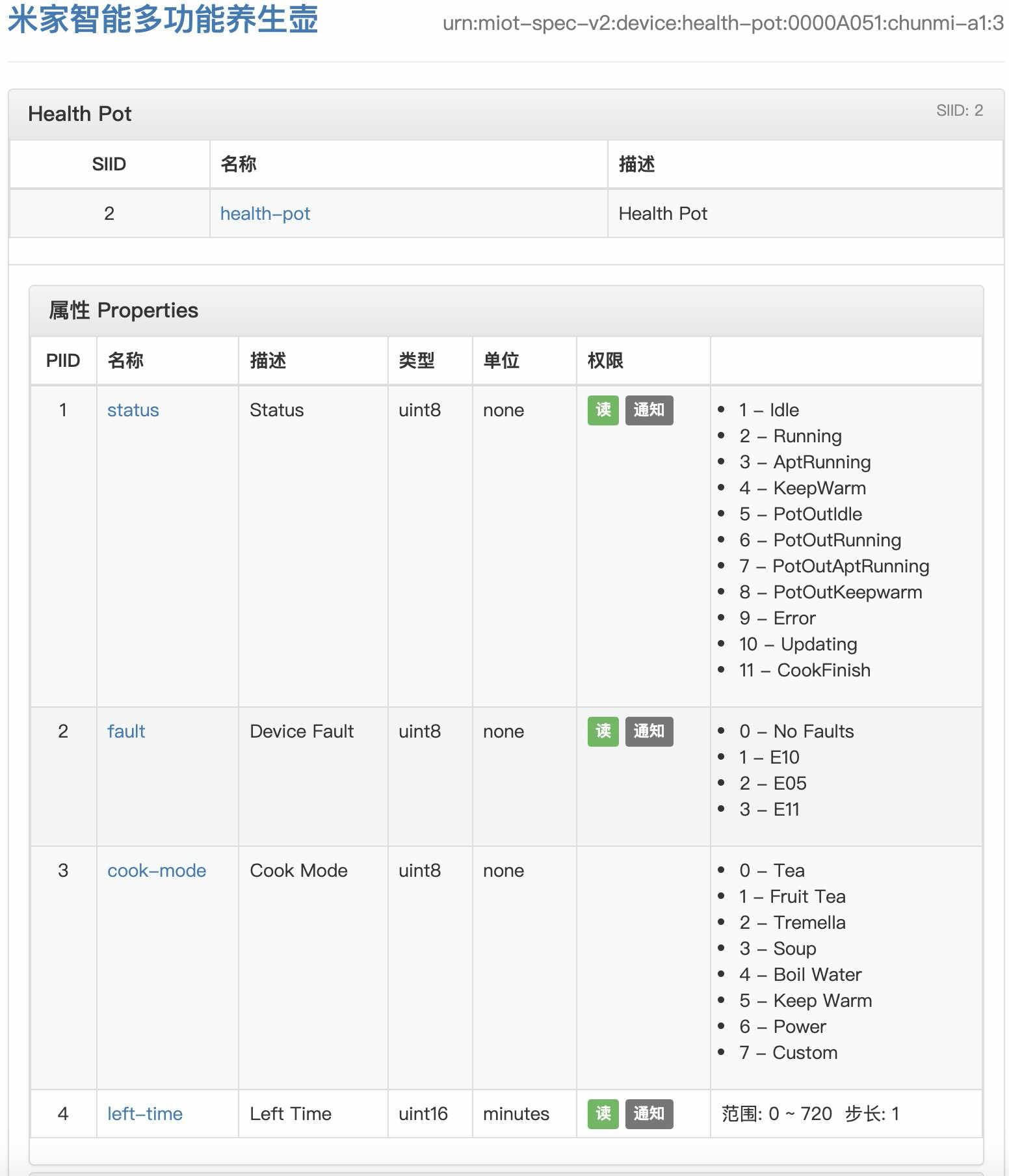This screenshot has height=1176, width=1009.
Task: Click the '5 – Keep Warm' cook mode
Action: pyautogui.click(x=806, y=1000)
